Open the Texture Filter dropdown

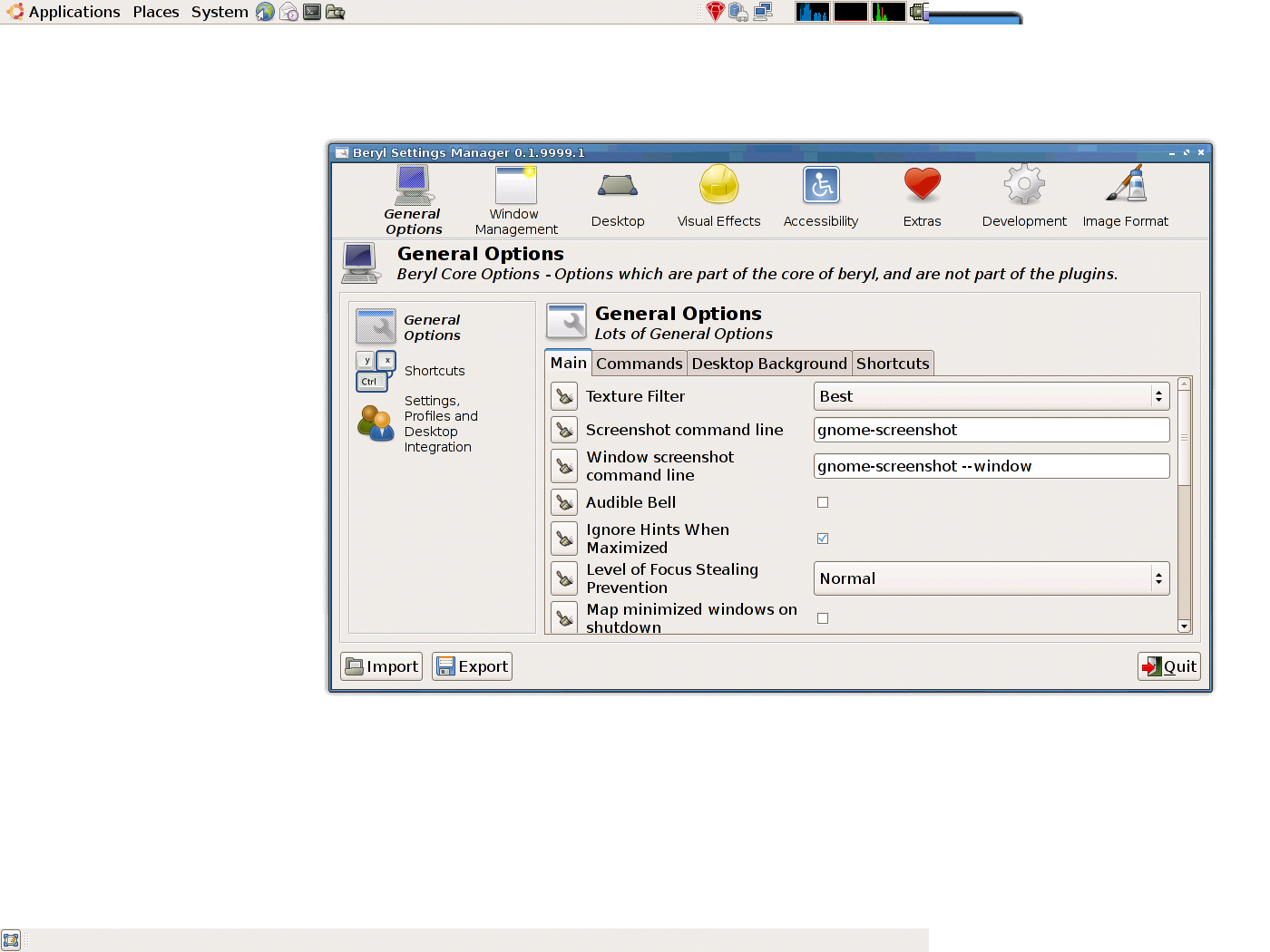[991, 396]
